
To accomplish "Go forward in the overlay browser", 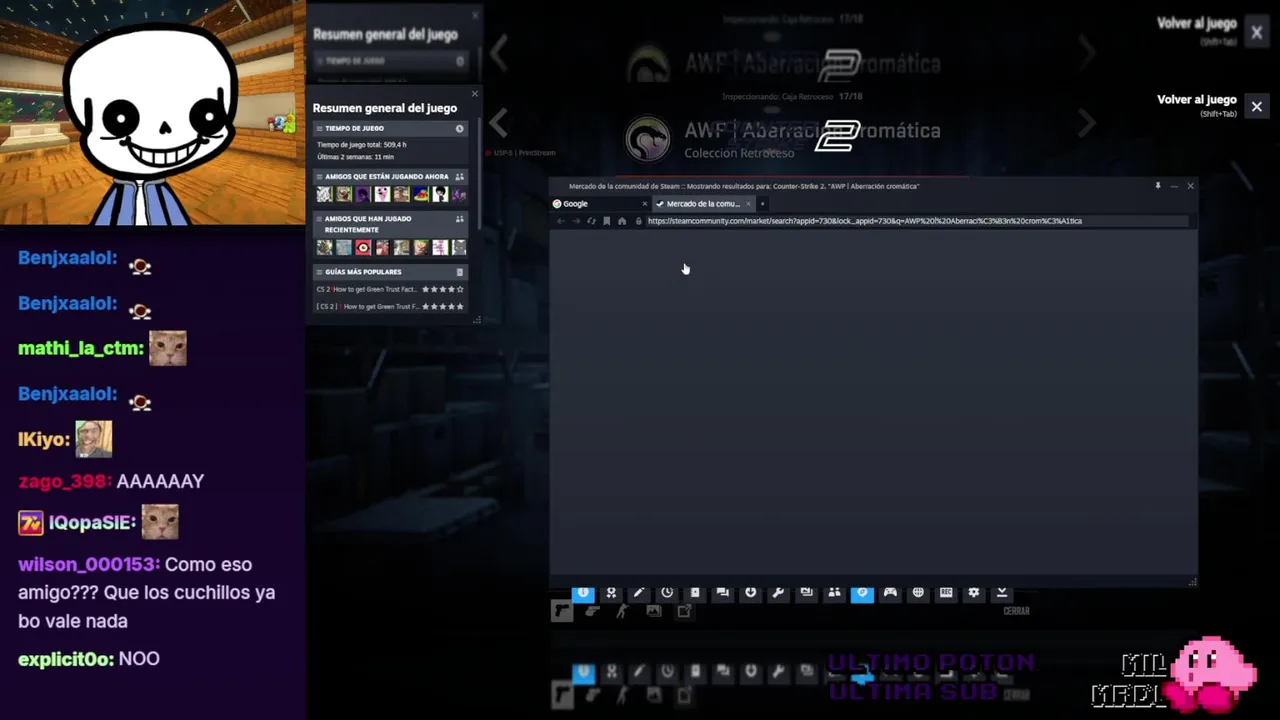I will click(576, 221).
